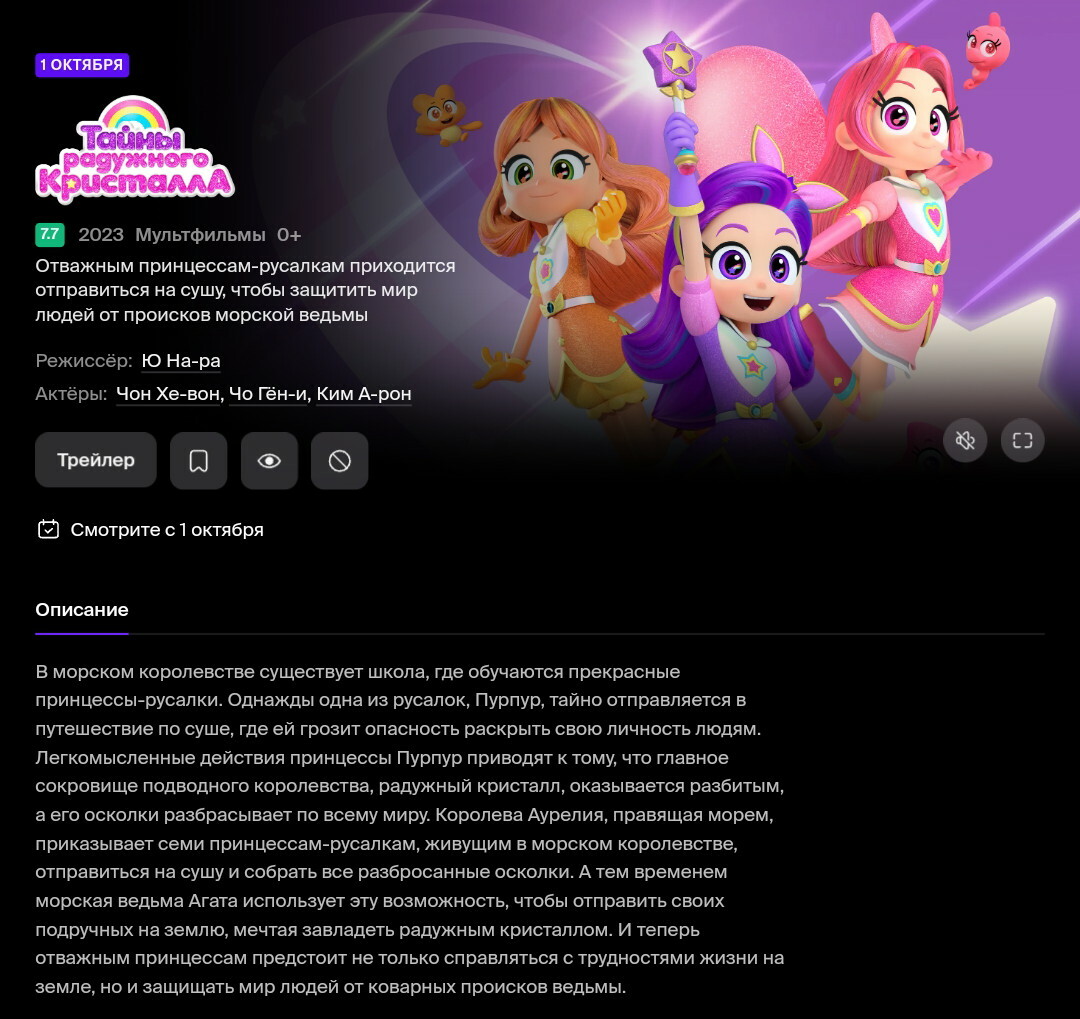Image resolution: width=1080 pixels, height=1019 pixels.
Task: Click the not interested block icon
Action: click(x=340, y=460)
